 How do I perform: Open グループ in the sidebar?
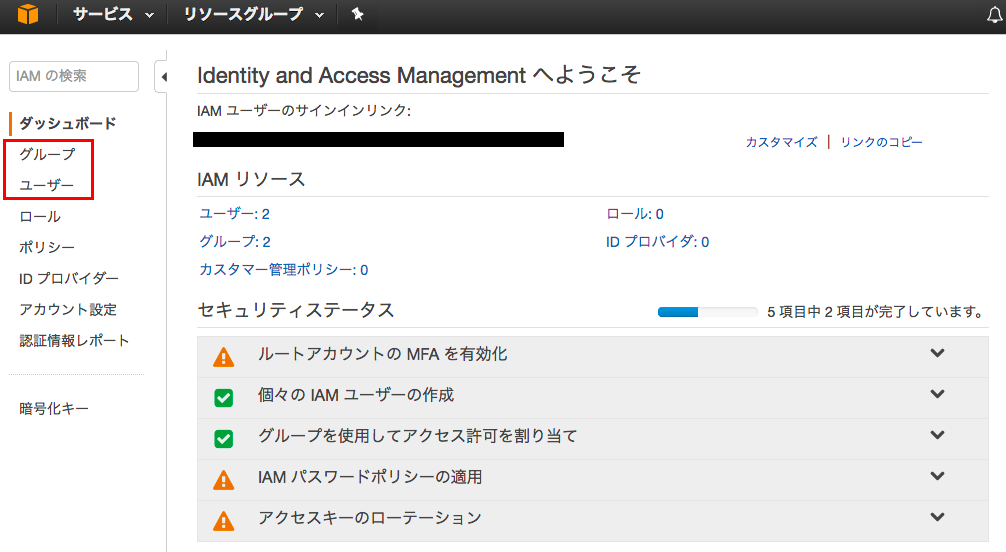(x=47, y=154)
